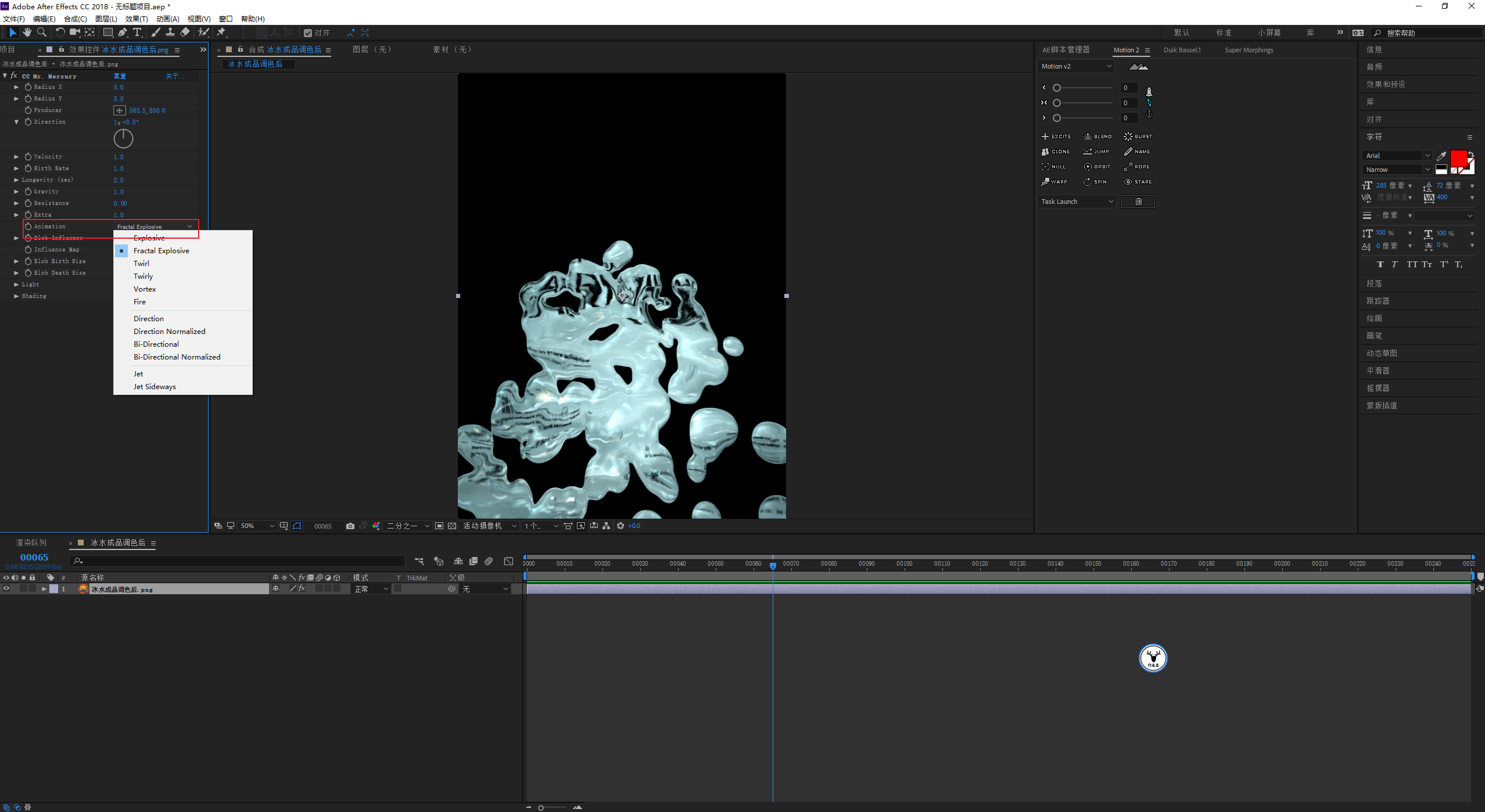This screenshot has width=1485, height=812.
Task: Click the WARP icon in Motion v2
Action: (1053, 182)
